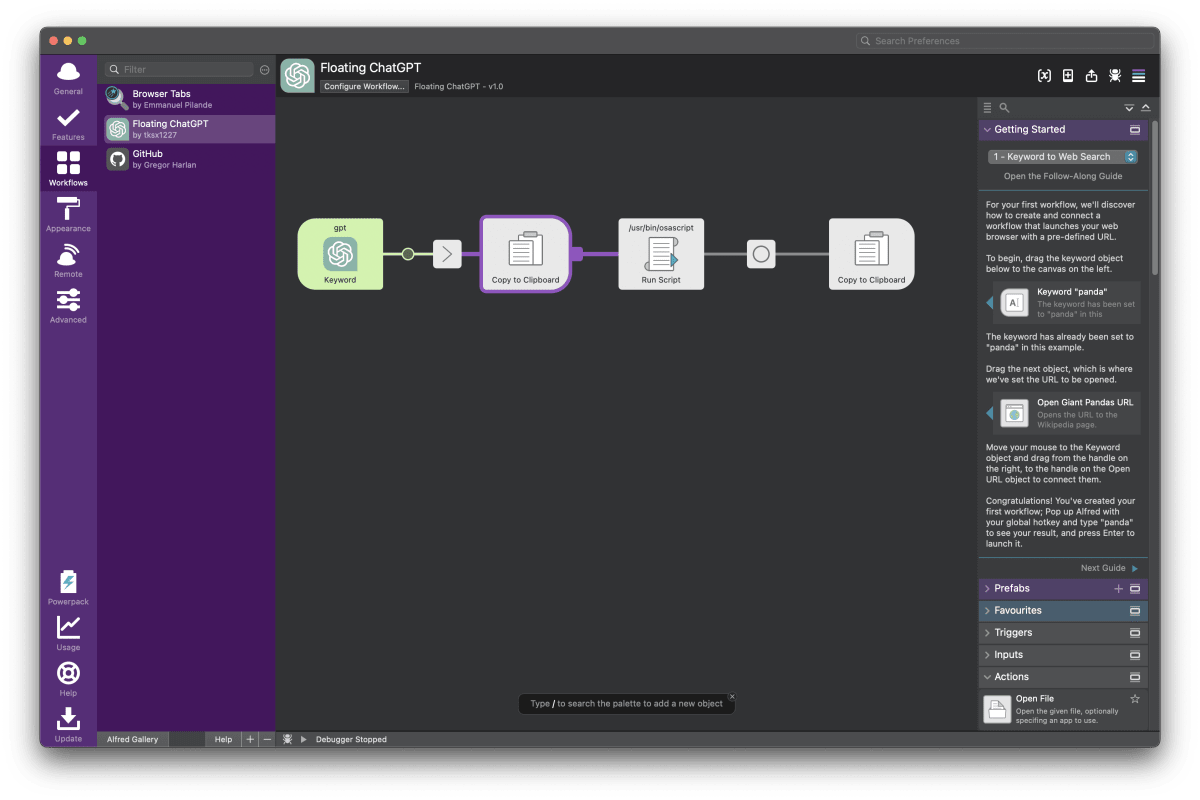
Task: Open the Powerpack section
Action: pyautogui.click(x=68, y=588)
